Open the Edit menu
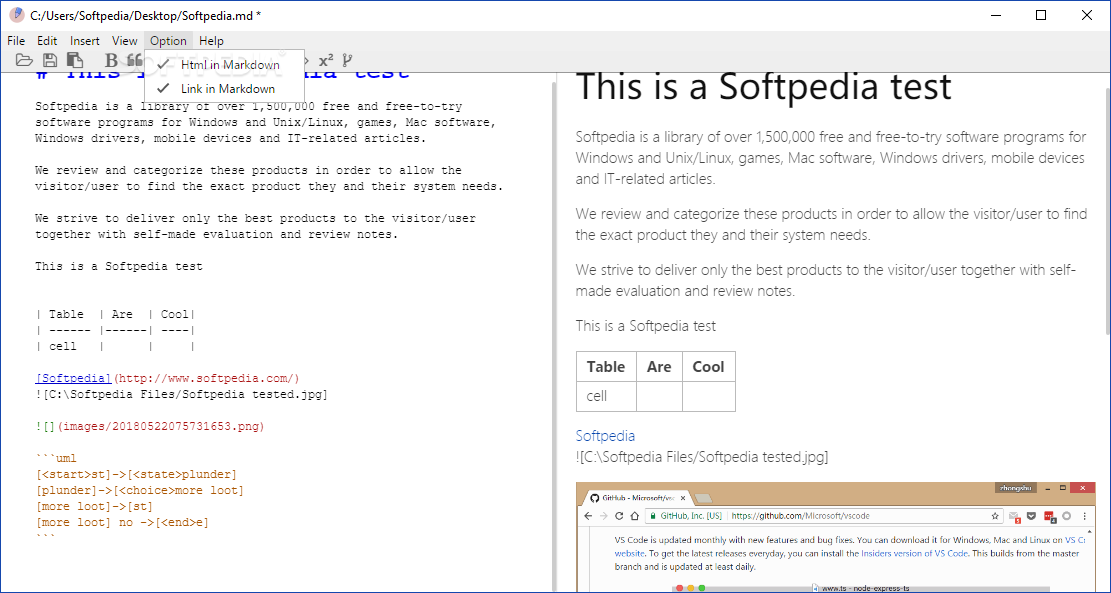This screenshot has width=1111, height=593. tap(47, 41)
